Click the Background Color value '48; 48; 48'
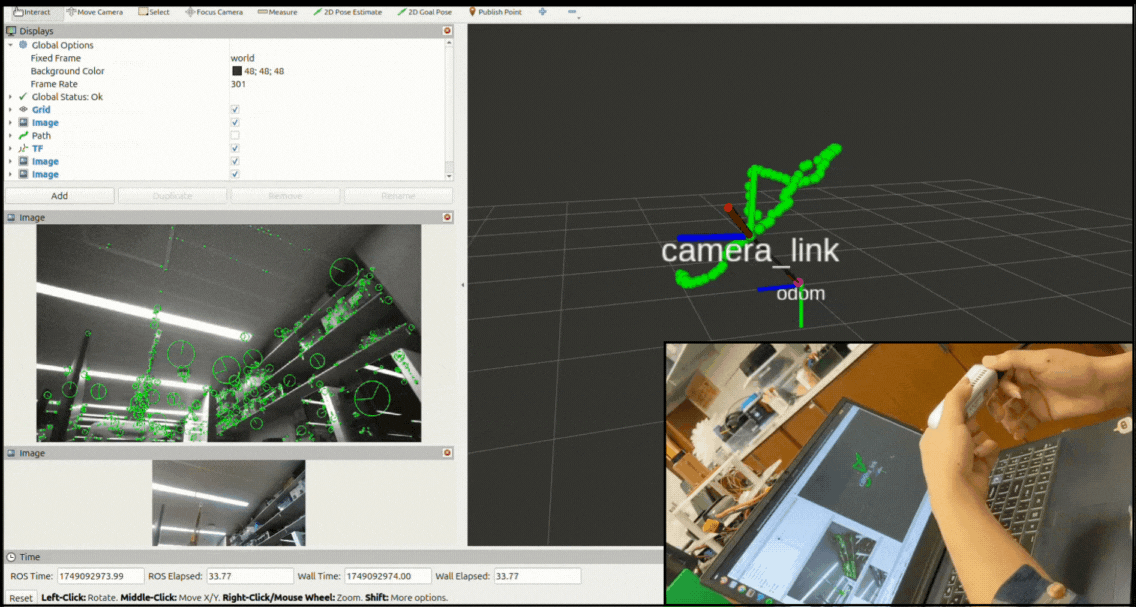This screenshot has height=607, width=1136. (x=264, y=71)
